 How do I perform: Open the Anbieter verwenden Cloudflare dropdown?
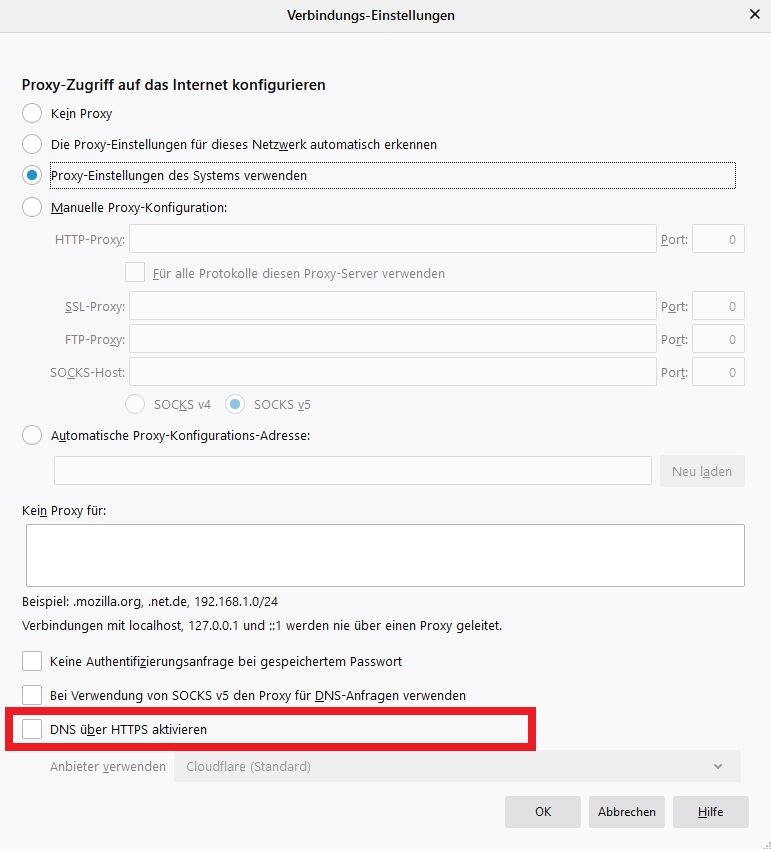456,766
